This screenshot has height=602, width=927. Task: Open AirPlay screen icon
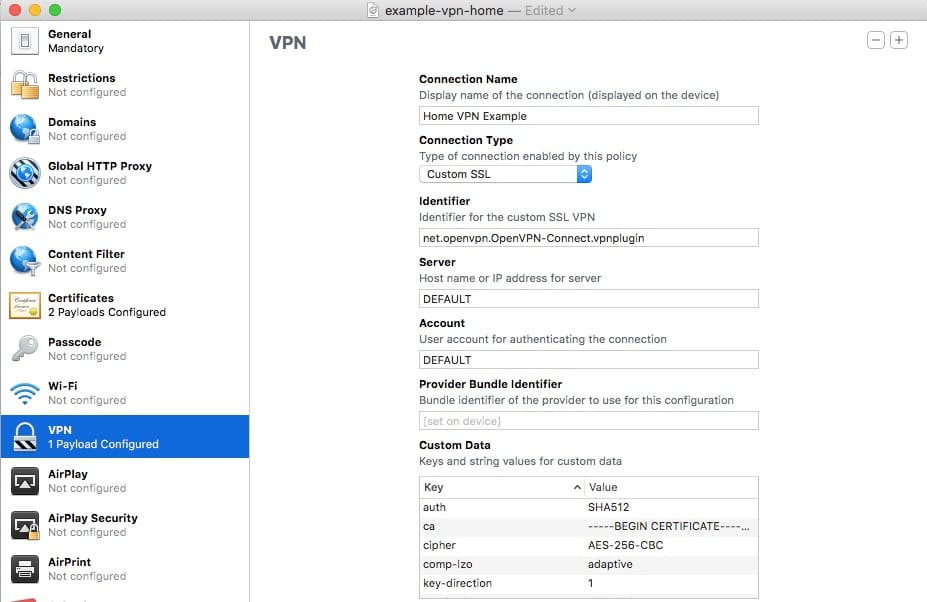click(25, 481)
